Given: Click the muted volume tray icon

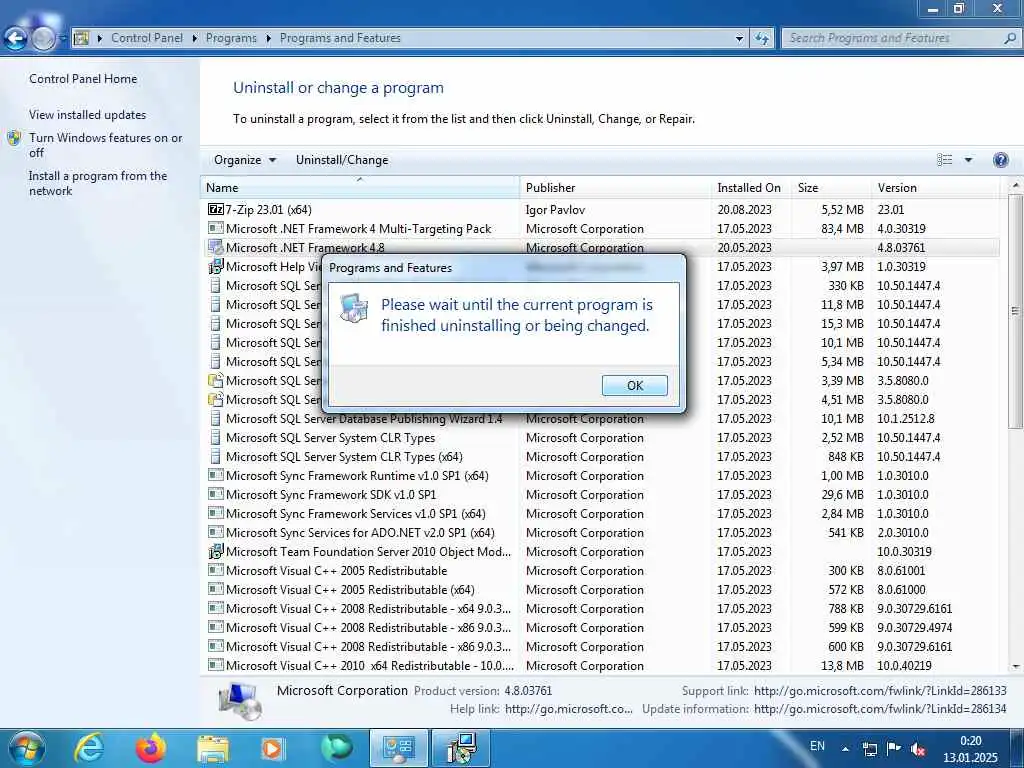Looking at the screenshot, I should [x=918, y=749].
